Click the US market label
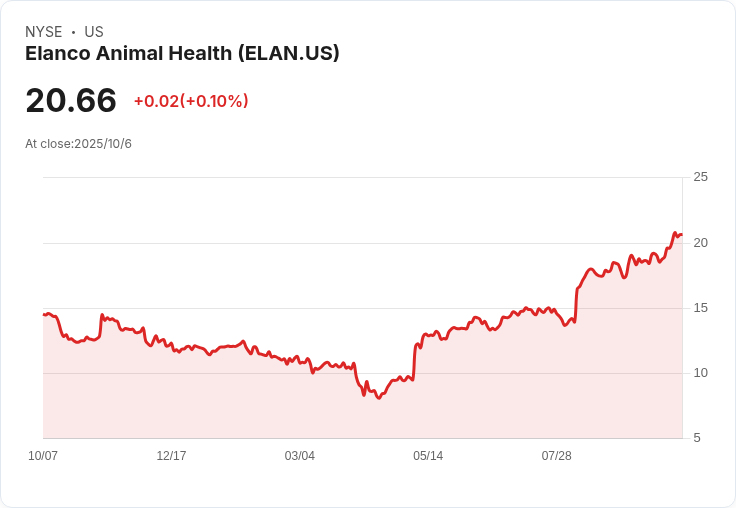 (x=94, y=32)
